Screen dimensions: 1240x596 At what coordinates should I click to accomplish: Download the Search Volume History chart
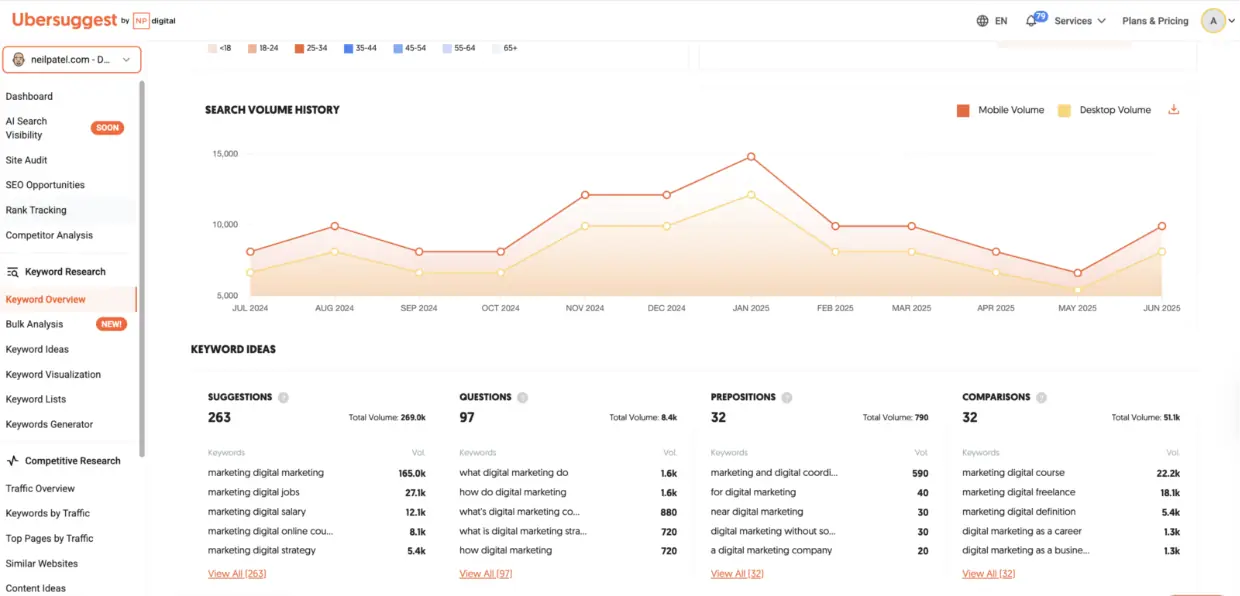1173,109
